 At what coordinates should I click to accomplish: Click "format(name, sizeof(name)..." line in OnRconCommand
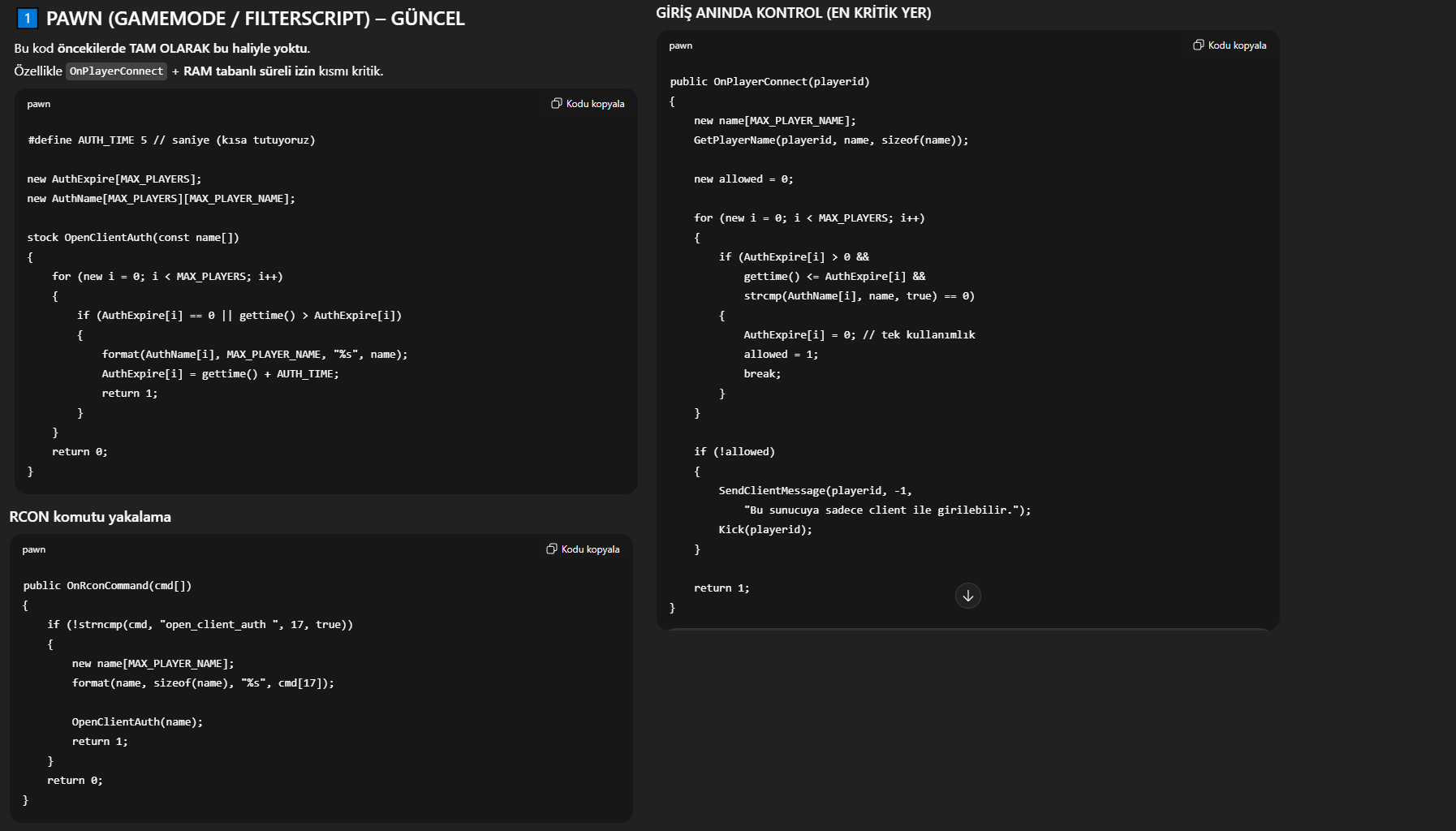(x=203, y=683)
